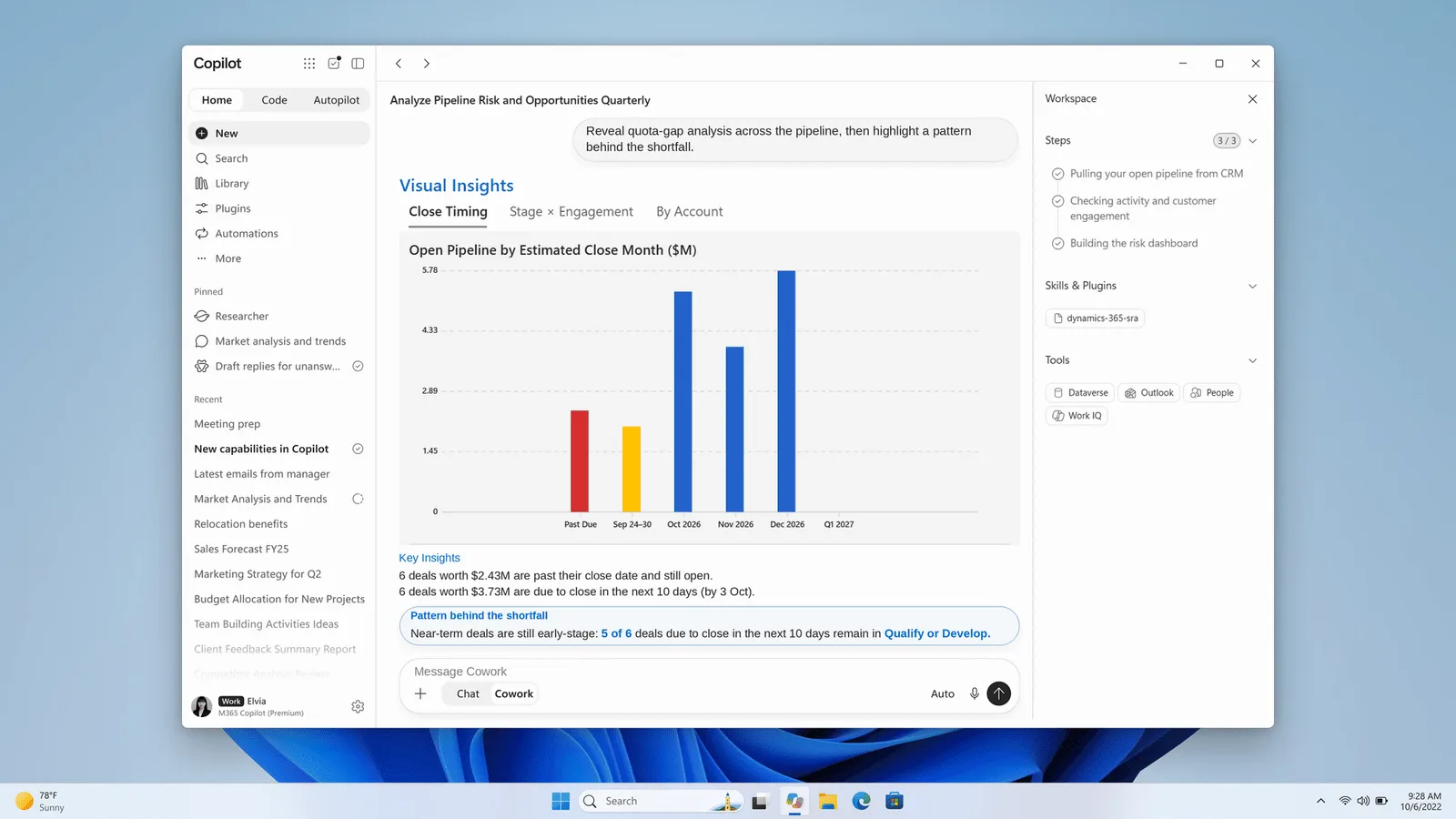Screen dimensions: 1456x819
Task: Open Windows taskbar Search box
Action: click(x=660, y=801)
